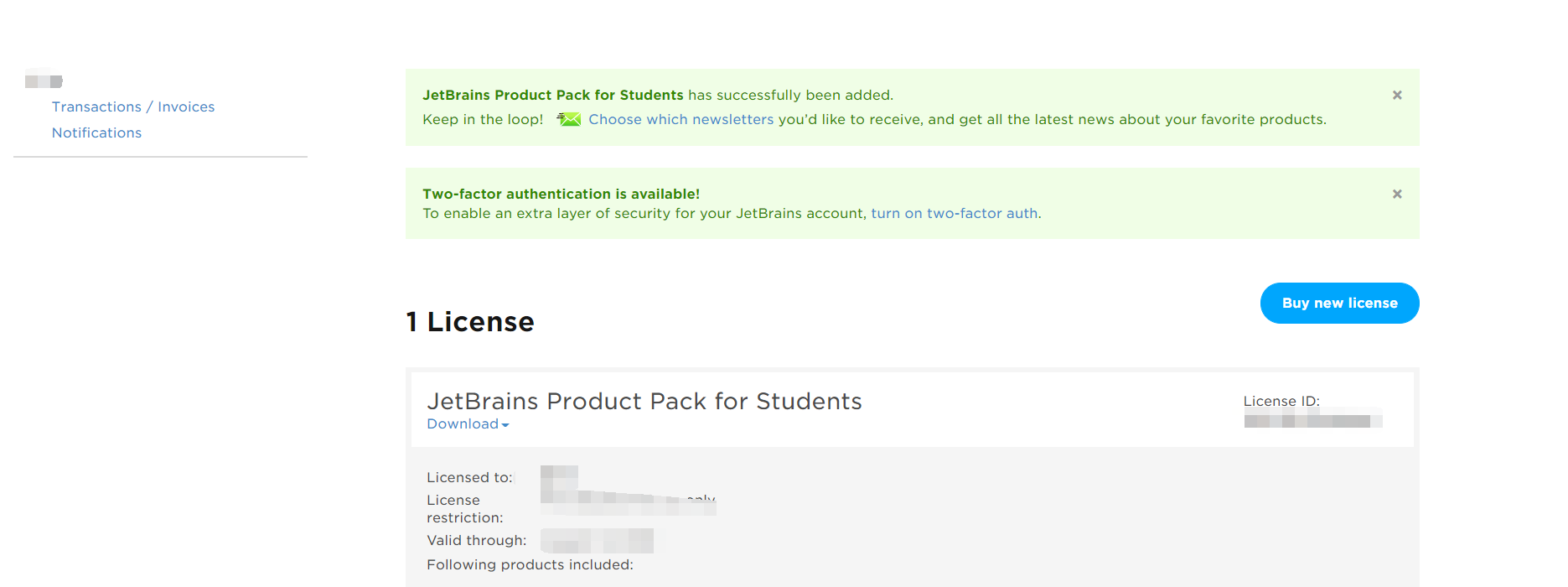
Task: Click the Following products included label
Action: click(x=530, y=564)
